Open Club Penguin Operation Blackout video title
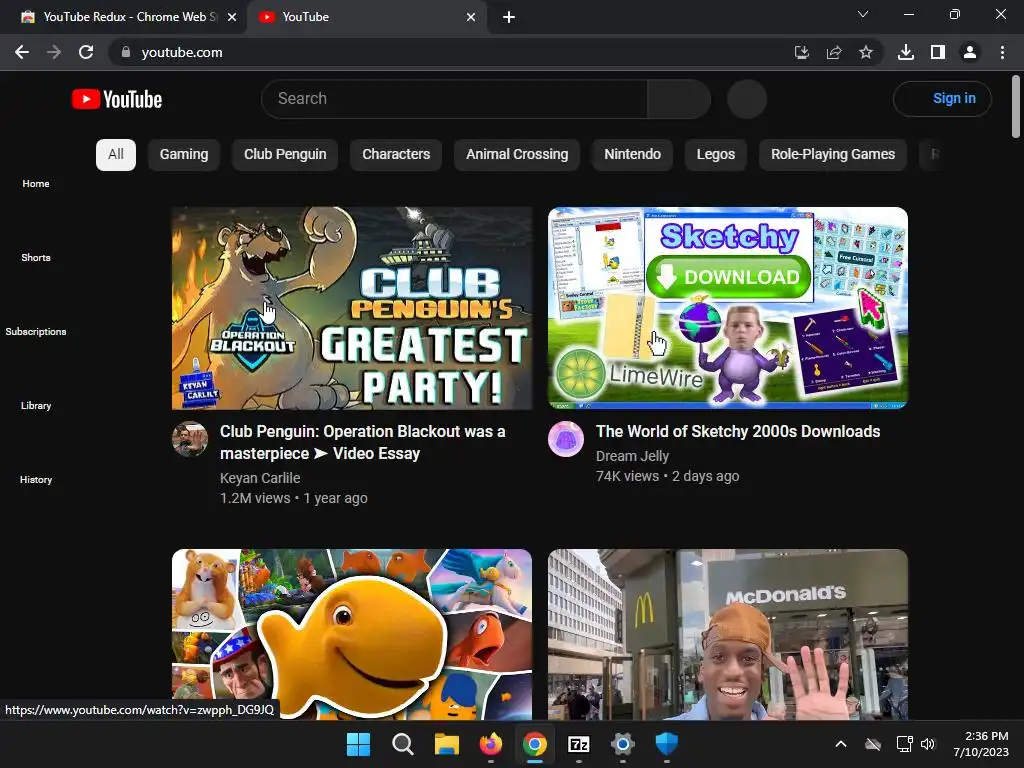The image size is (1024, 768). [x=362, y=442]
